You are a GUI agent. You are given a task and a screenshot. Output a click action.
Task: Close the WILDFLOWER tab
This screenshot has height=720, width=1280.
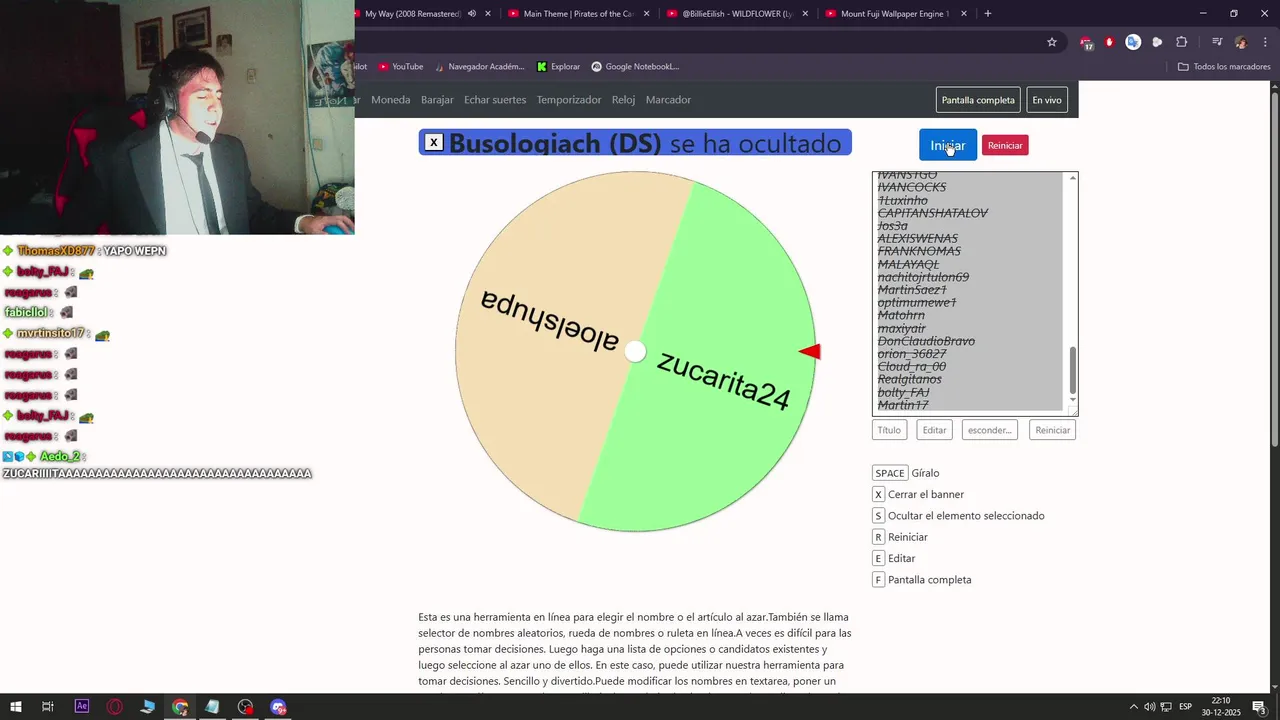(x=805, y=14)
